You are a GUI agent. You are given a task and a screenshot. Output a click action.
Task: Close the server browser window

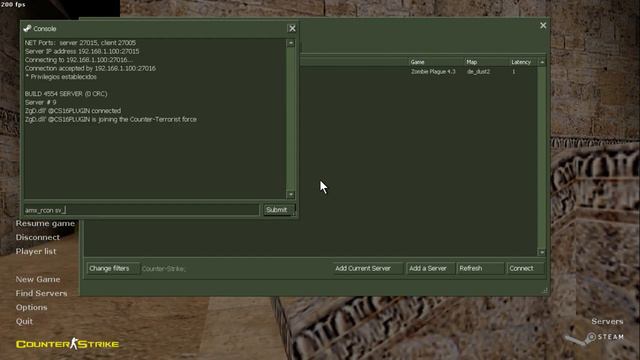(x=543, y=25)
